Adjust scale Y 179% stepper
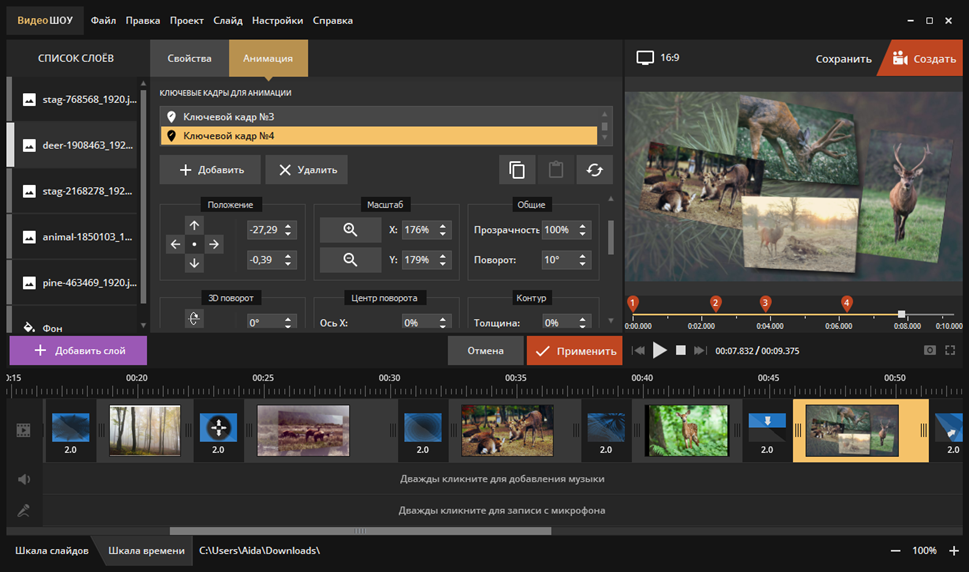This screenshot has width=969, height=572. (x=442, y=260)
